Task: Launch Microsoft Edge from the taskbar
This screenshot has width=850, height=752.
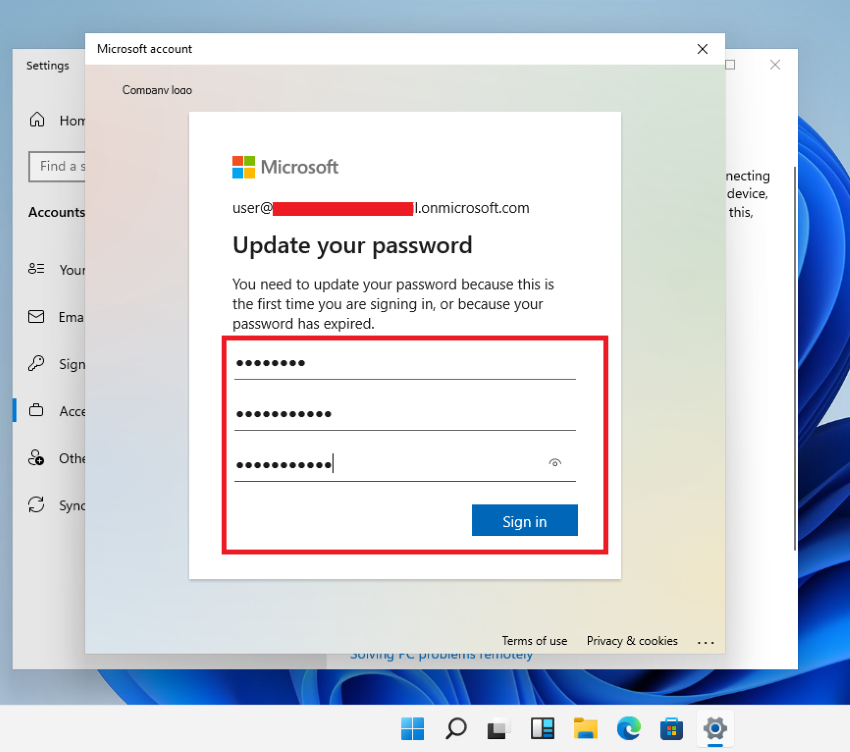Action: point(628,728)
